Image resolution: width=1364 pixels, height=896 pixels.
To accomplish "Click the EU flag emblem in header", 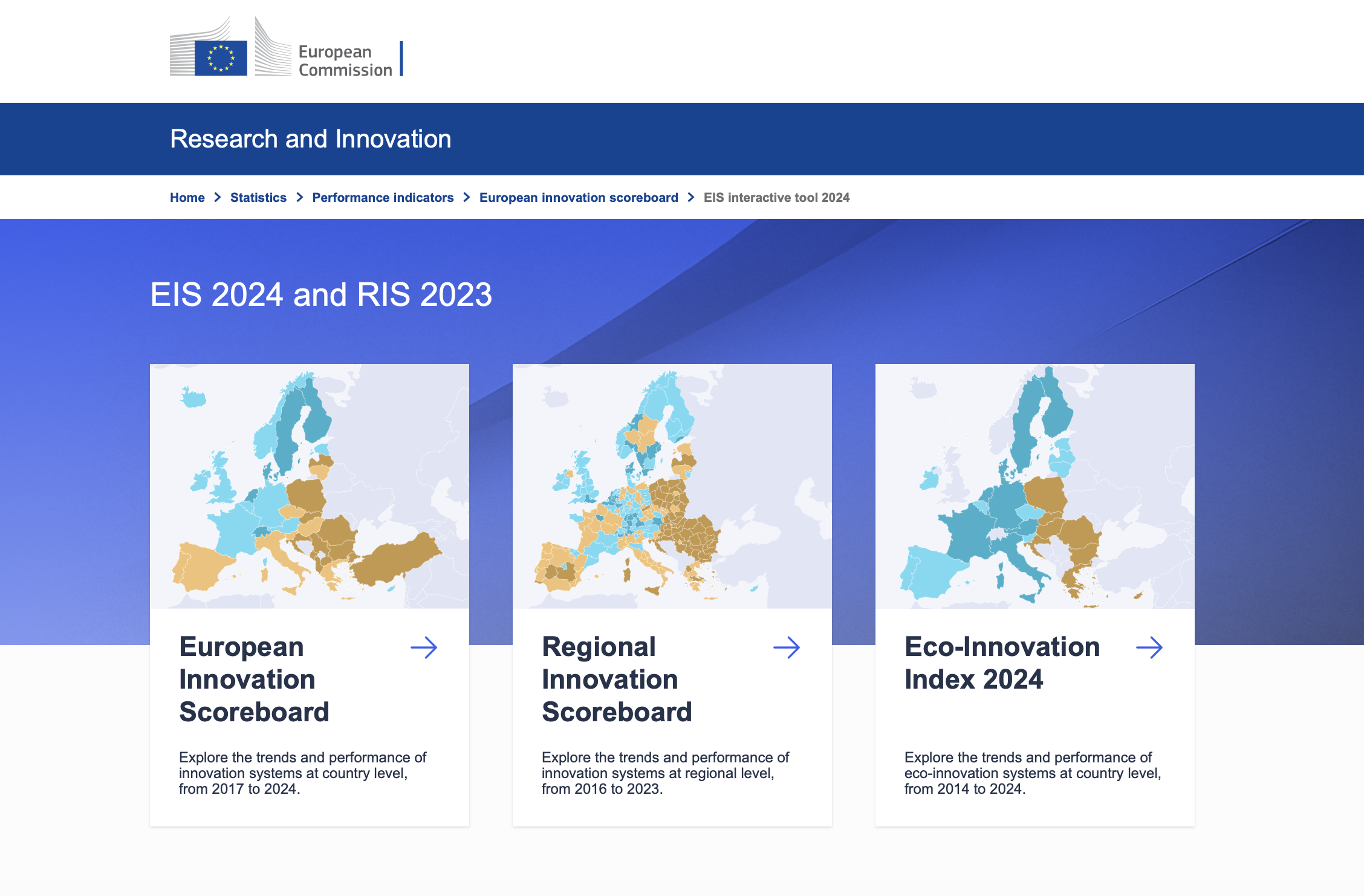I will [221, 58].
